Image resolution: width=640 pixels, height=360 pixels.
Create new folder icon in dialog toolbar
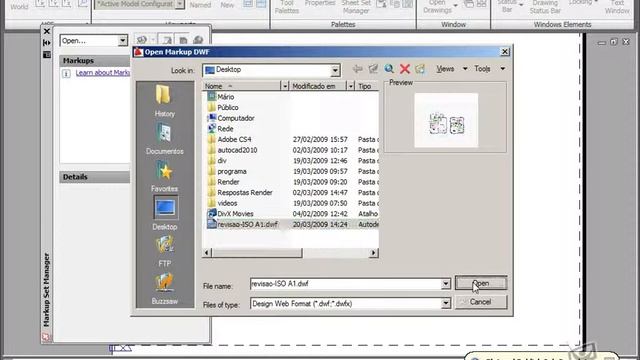point(420,69)
